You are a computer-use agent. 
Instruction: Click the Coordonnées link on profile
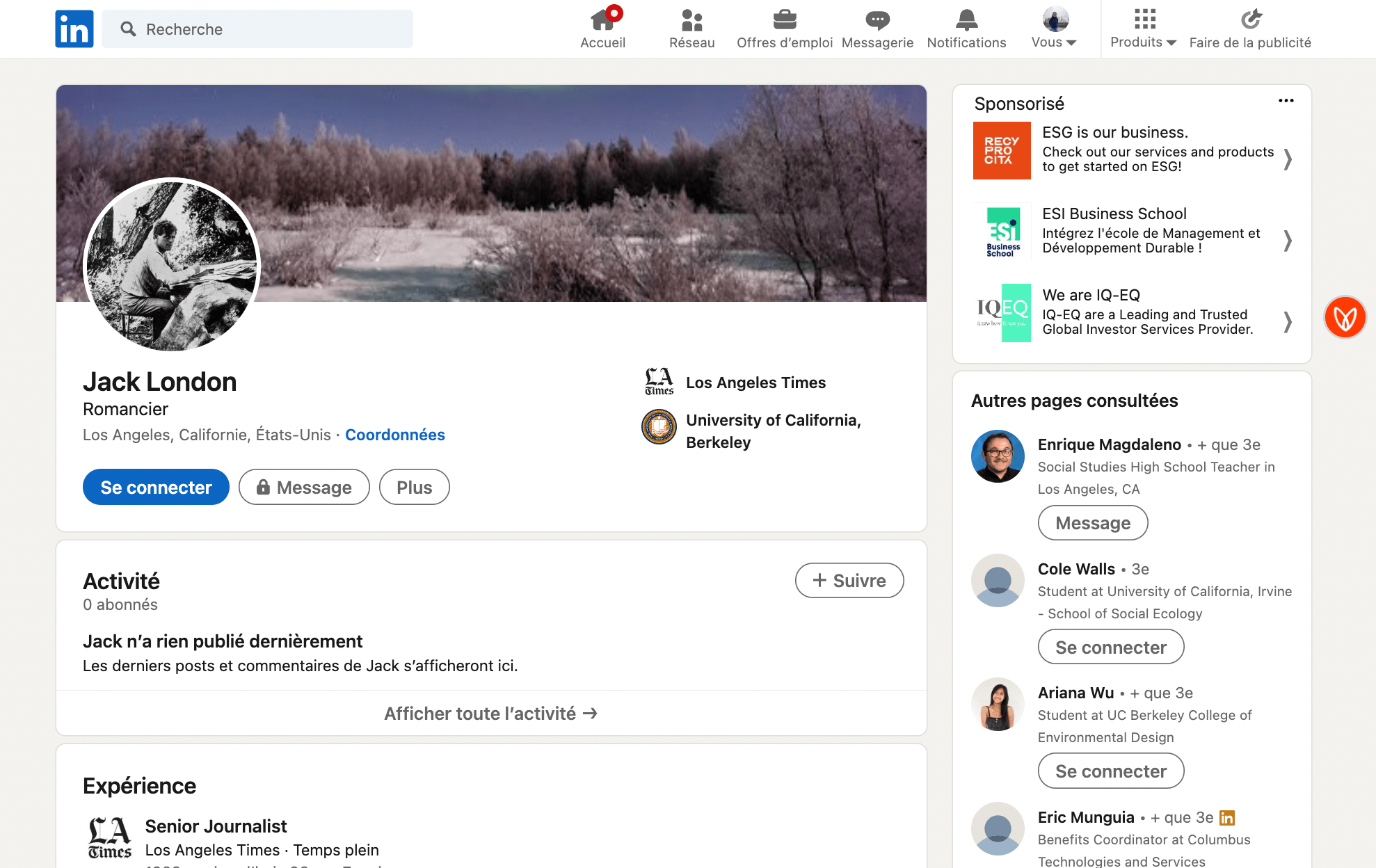(394, 433)
